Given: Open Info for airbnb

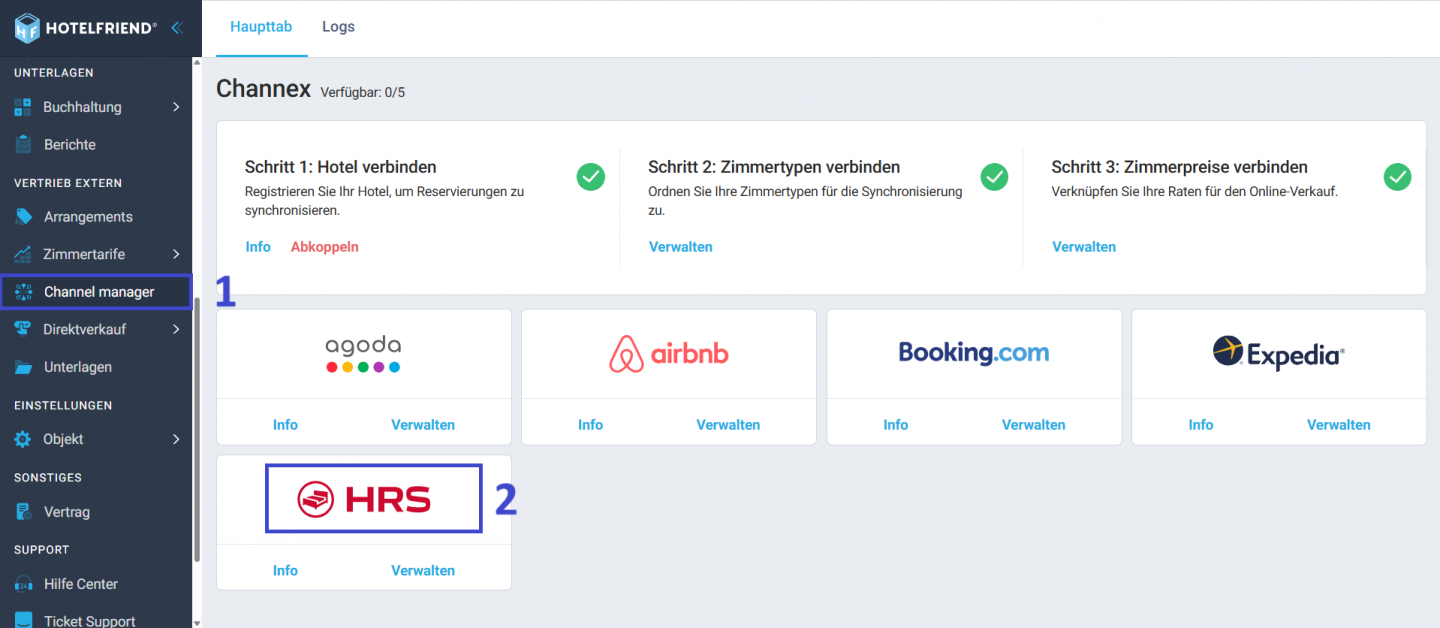Looking at the screenshot, I should [x=590, y=425].
